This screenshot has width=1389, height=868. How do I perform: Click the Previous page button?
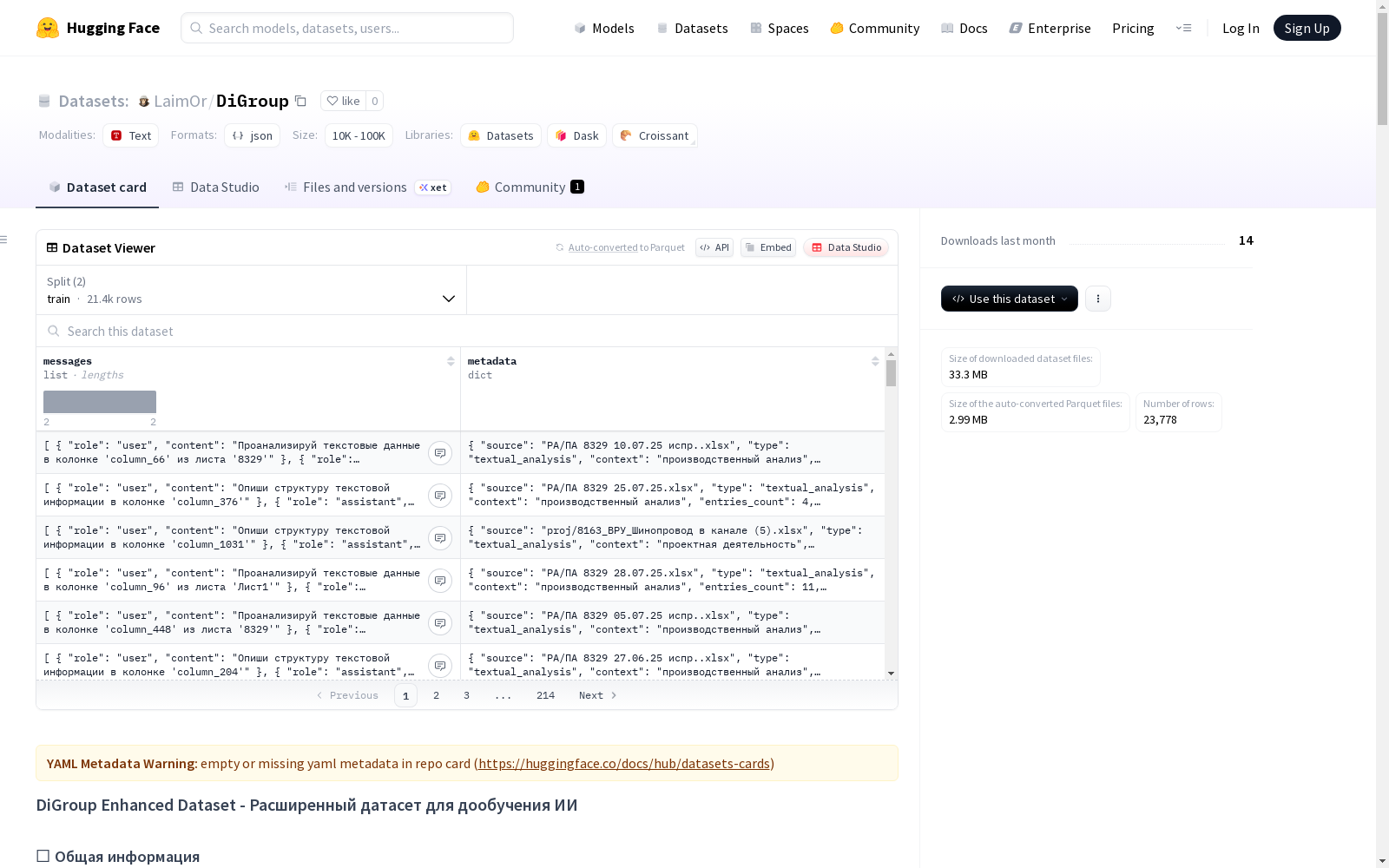(x=347, y=695)
